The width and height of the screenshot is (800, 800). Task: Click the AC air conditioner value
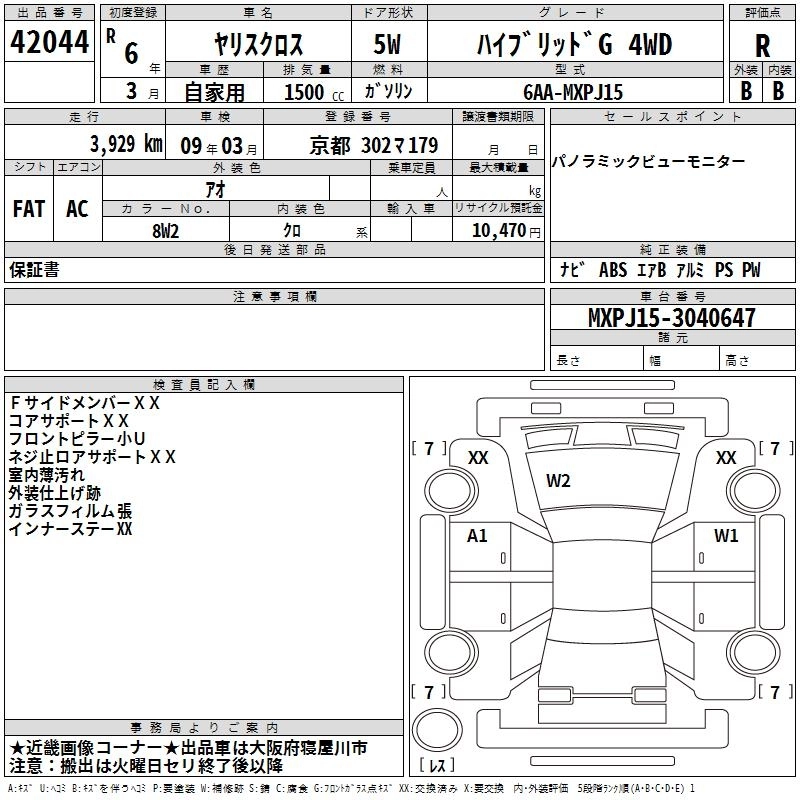(x=77, y=209)
